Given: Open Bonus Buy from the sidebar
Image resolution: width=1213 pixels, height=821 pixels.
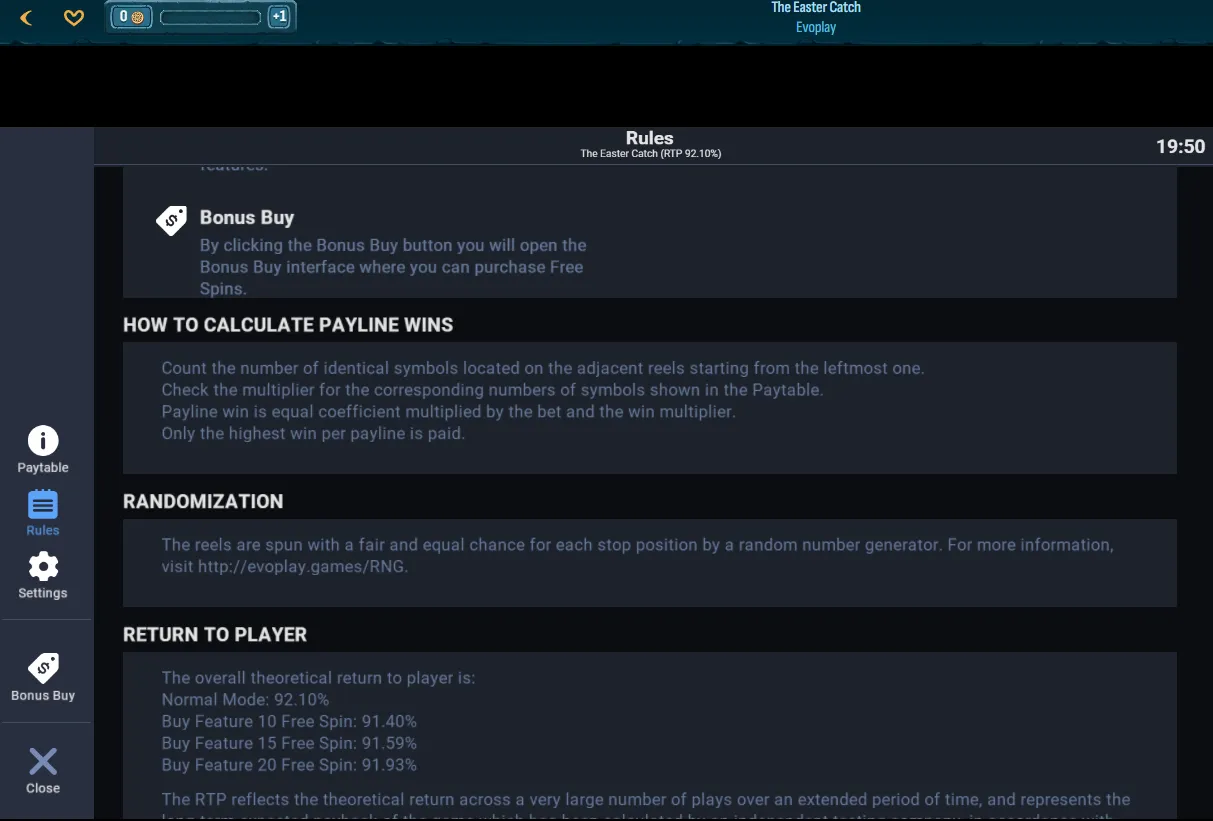Looking at the screenshot, I should pos(43,677).
